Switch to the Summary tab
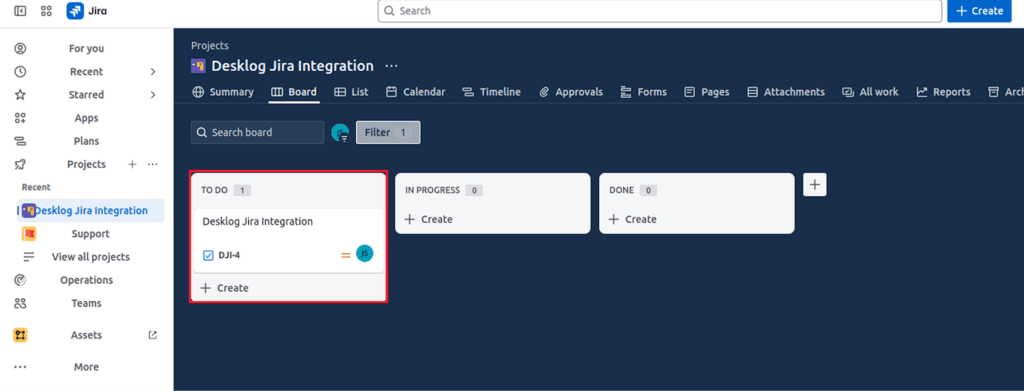Image resolution: width=1024 pixels, height=391 pixels. pos(223,92)
